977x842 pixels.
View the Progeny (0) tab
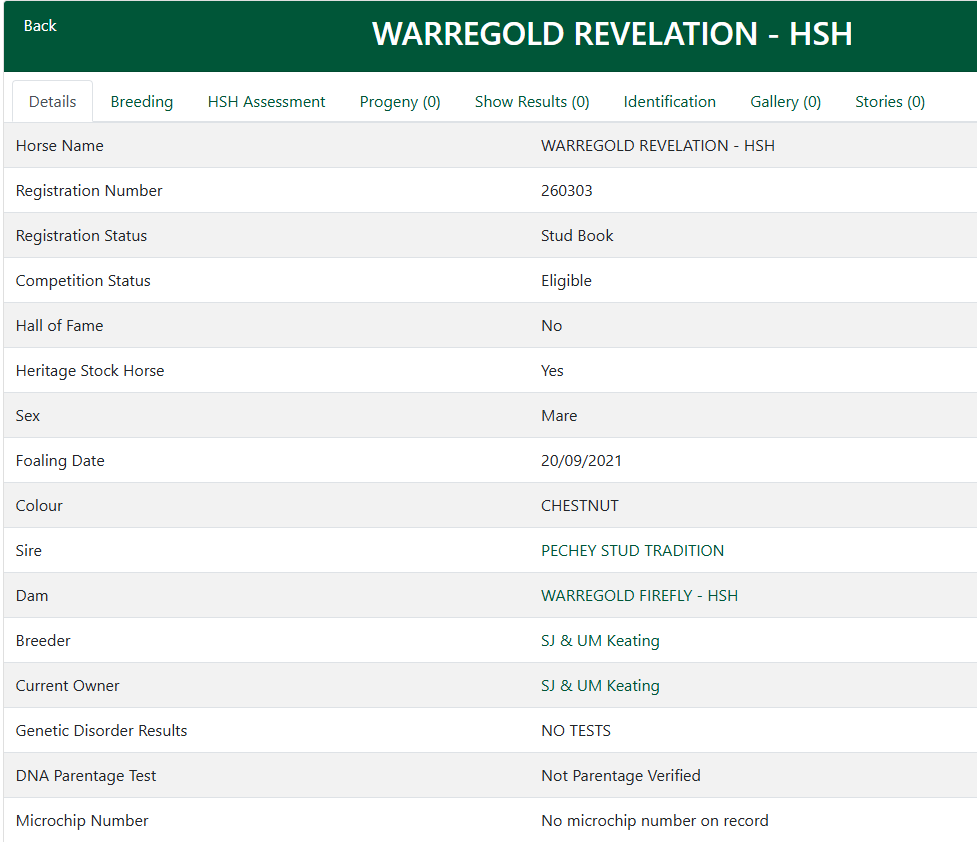(399, 102)
